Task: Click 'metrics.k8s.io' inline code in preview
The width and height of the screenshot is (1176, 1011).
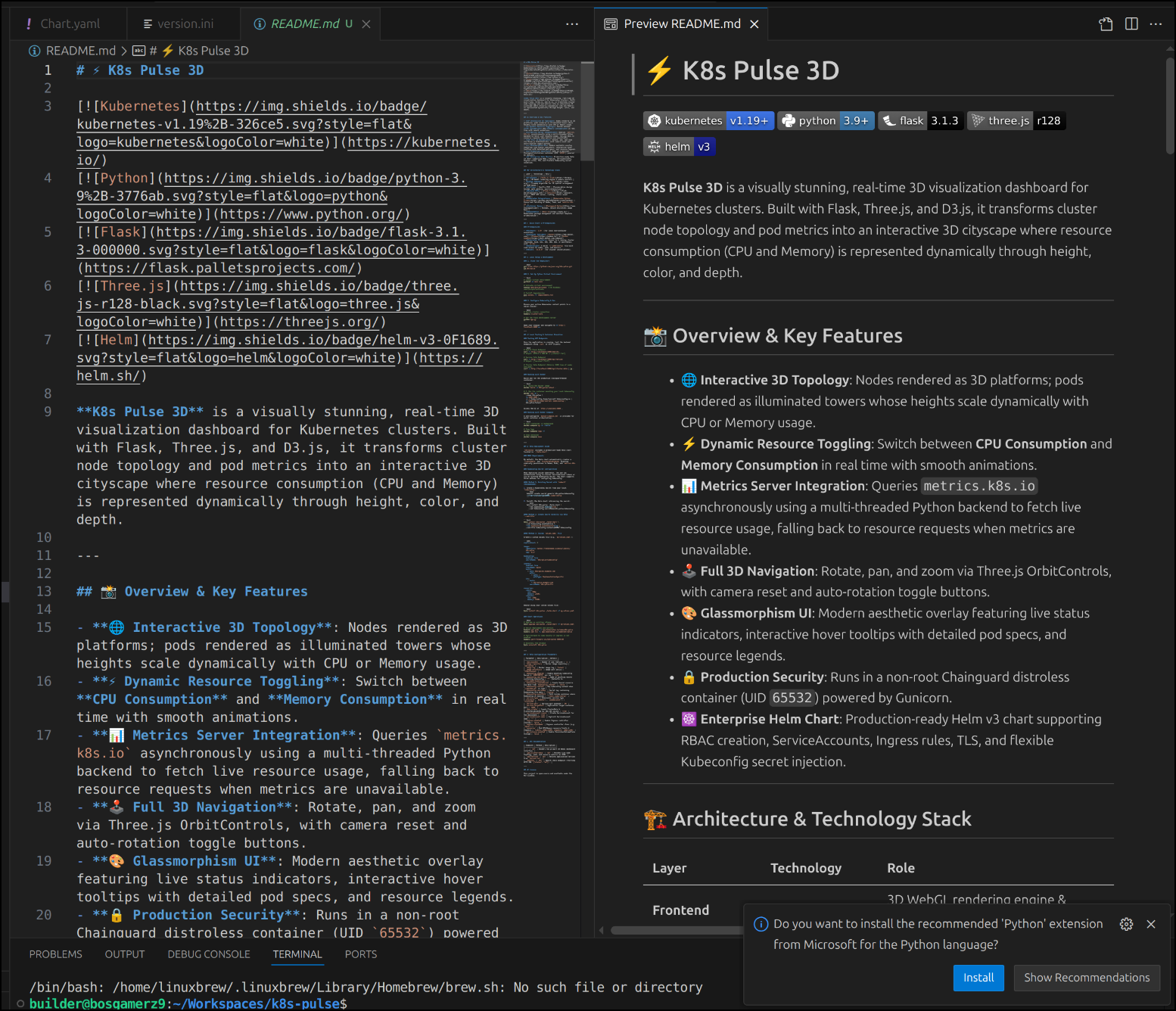Action: click(x=979, y=486)
